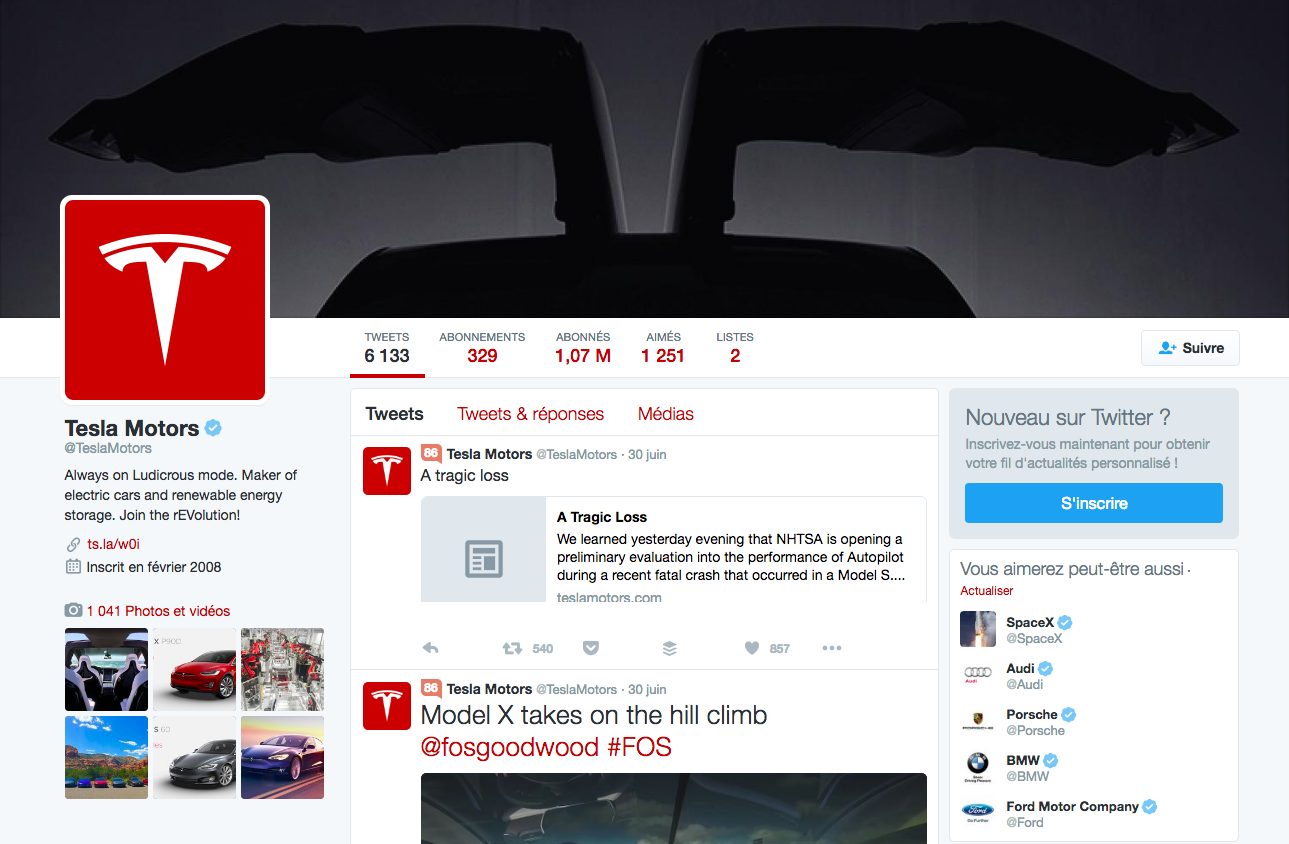View the Abonnés follower count
The width and height of the screenshot is (1289, 844).
pos(583,347)
